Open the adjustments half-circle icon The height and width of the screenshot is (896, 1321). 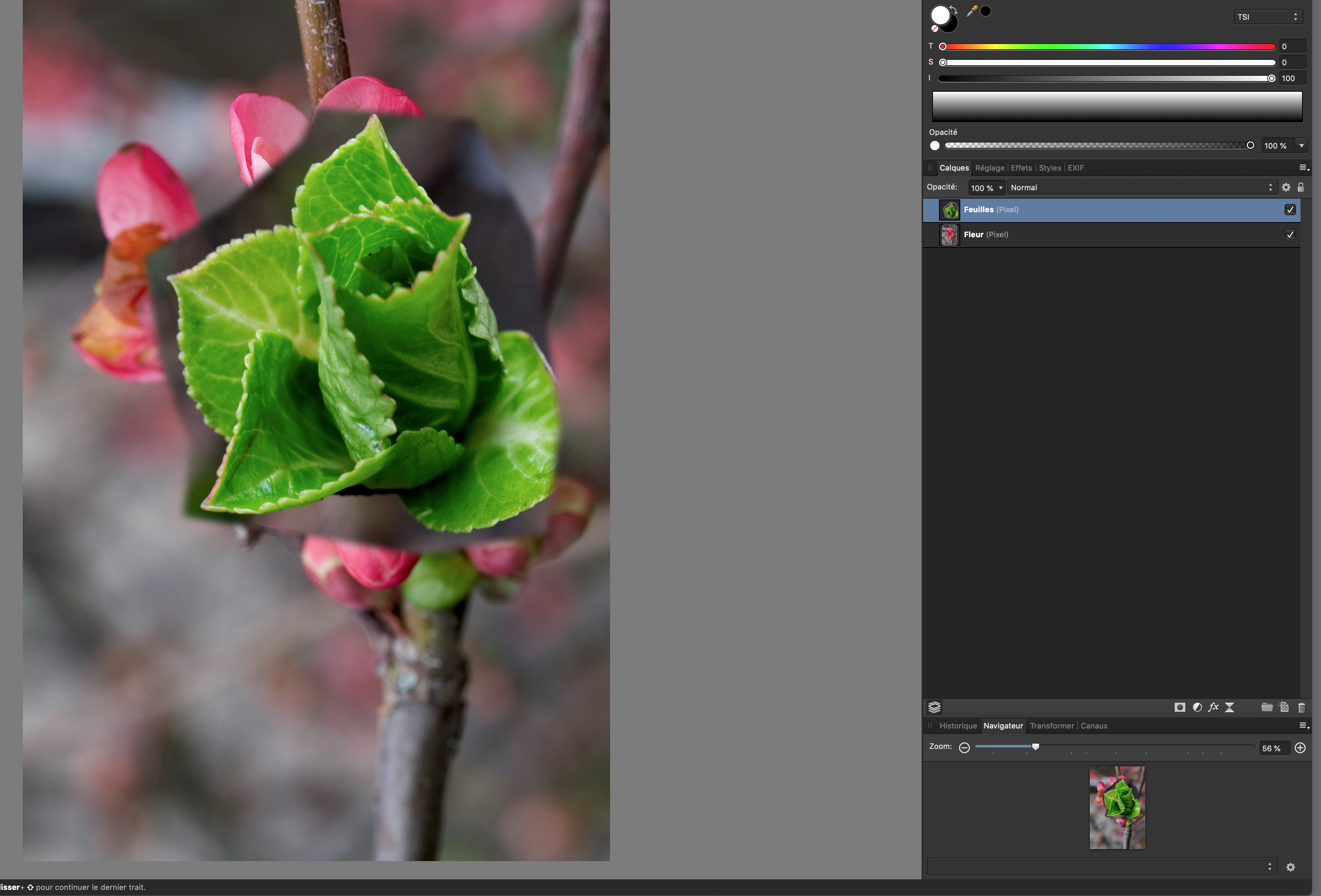tap(1197, 707)
